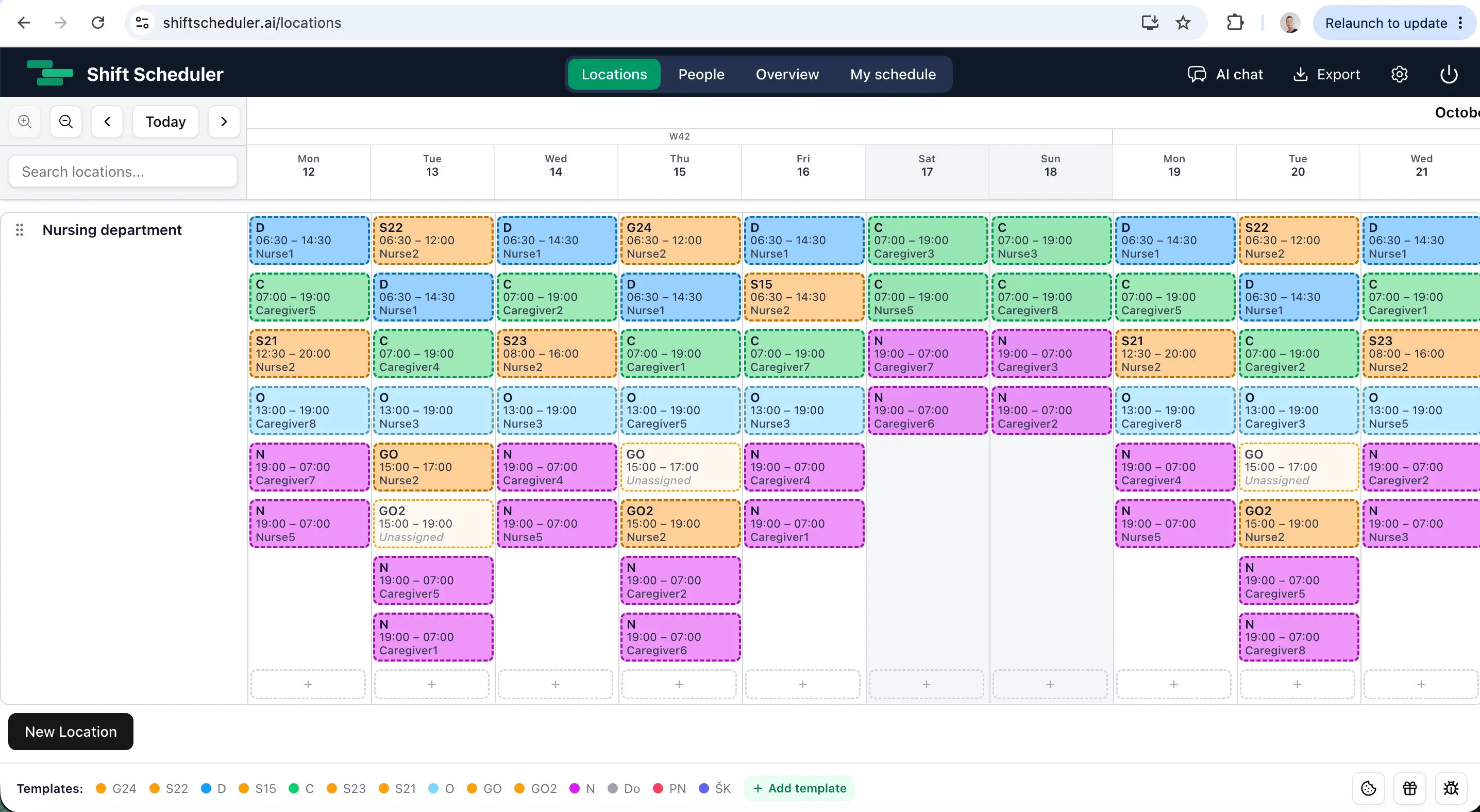
Task: Switch to the People tab
Action: (701, 74)
